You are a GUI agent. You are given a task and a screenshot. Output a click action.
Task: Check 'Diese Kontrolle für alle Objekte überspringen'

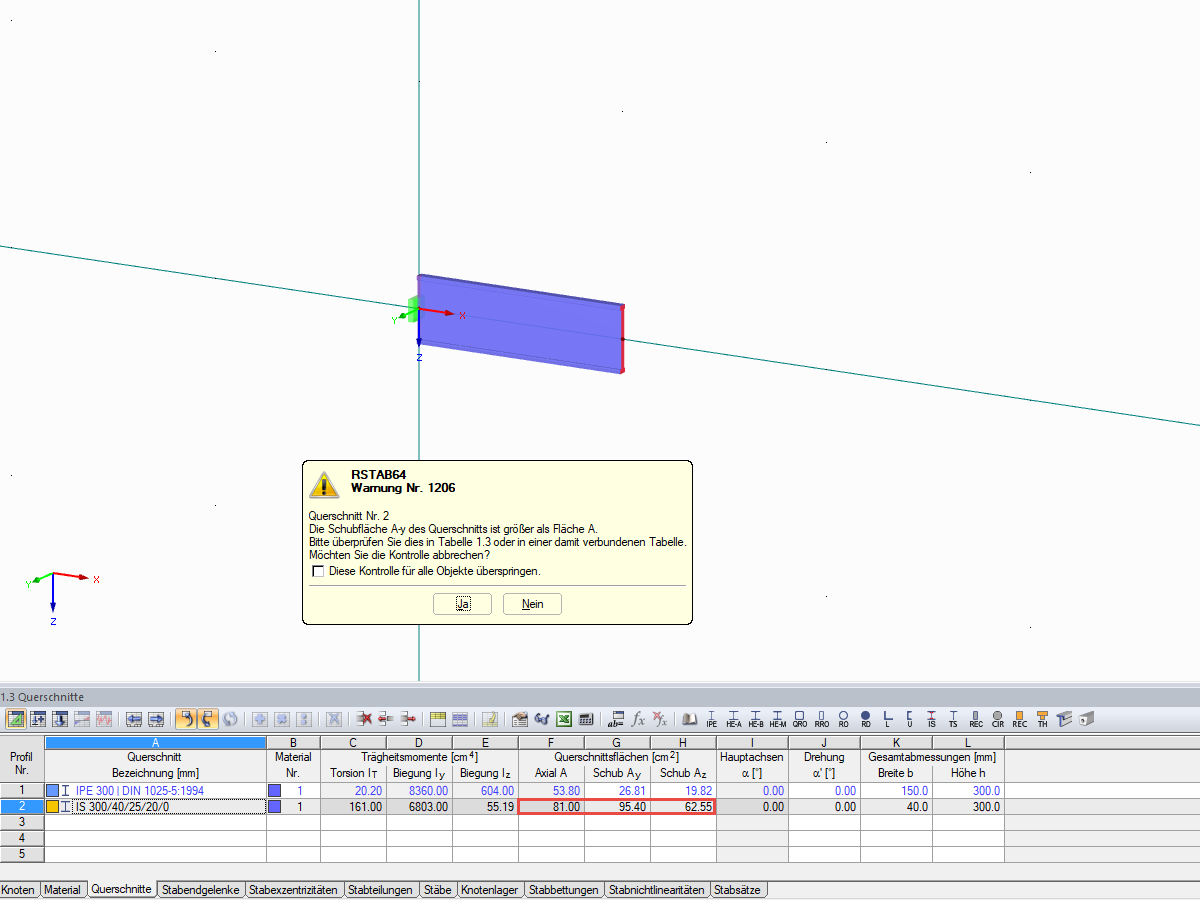pos(319,571)
